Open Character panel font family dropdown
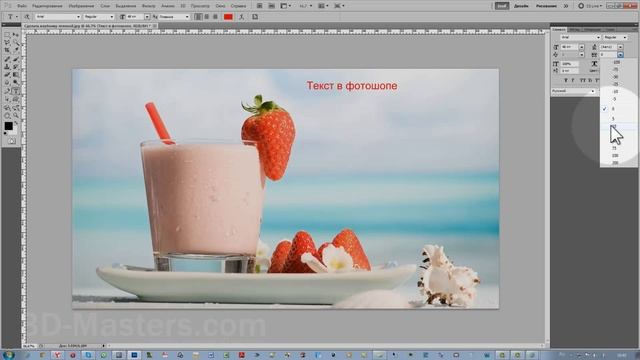Screen dimensions: 640x360 coord(598,37)
